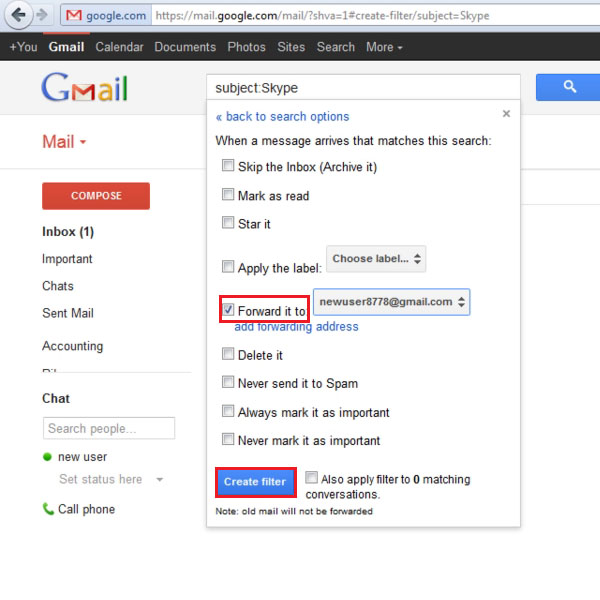The image size is (600, 600).
Task: Open the More menu in top bar
Action: (384, 47)
